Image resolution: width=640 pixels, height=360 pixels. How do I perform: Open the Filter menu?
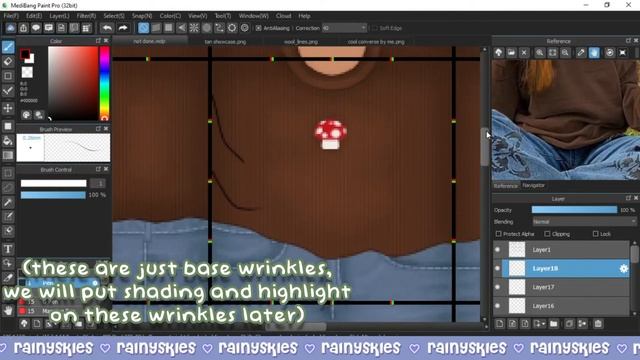(x=86, y=16)
